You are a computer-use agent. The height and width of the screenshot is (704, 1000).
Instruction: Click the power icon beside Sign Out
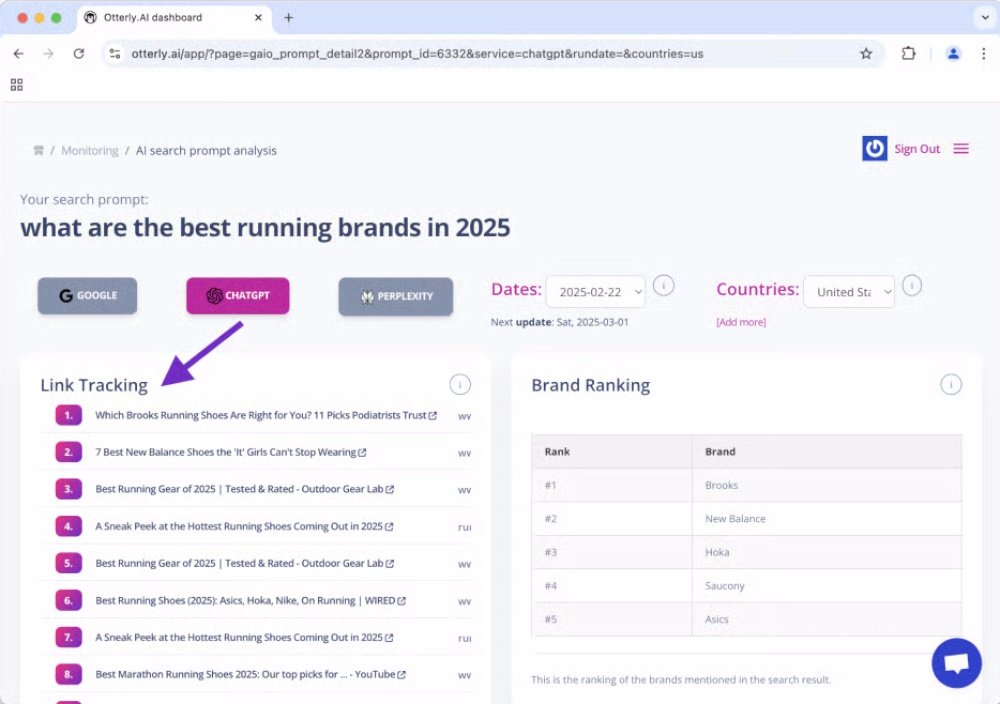pyautogui.click(x=875, y=149)
